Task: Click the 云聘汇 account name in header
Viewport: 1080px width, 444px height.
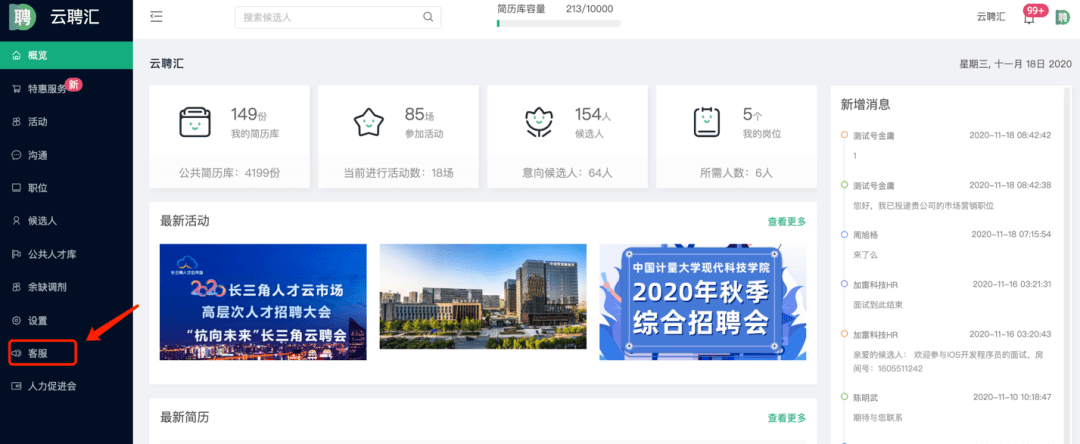Action: click(990, 17)
